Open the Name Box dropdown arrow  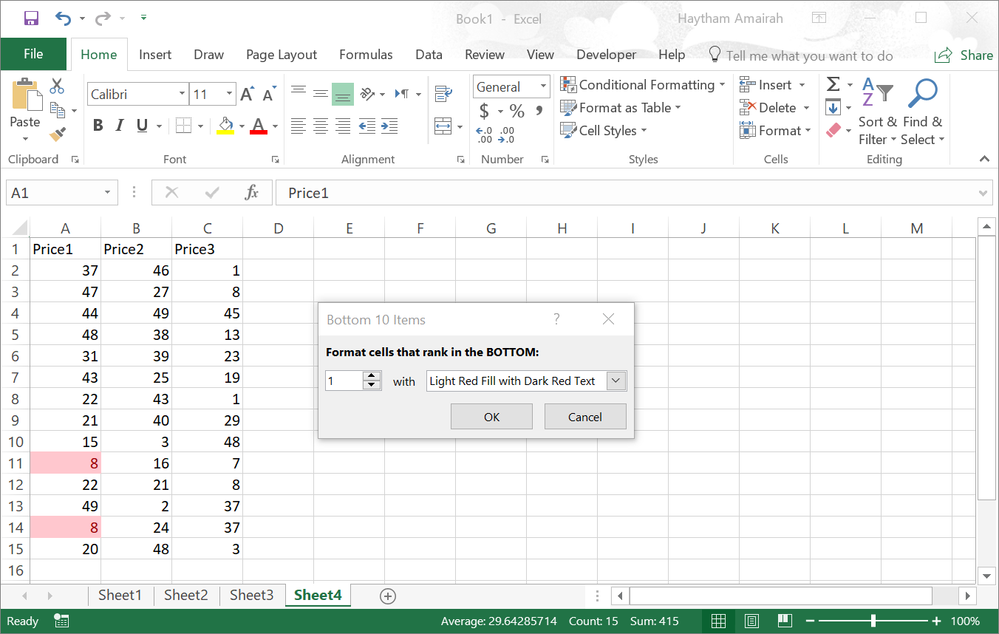107,192
